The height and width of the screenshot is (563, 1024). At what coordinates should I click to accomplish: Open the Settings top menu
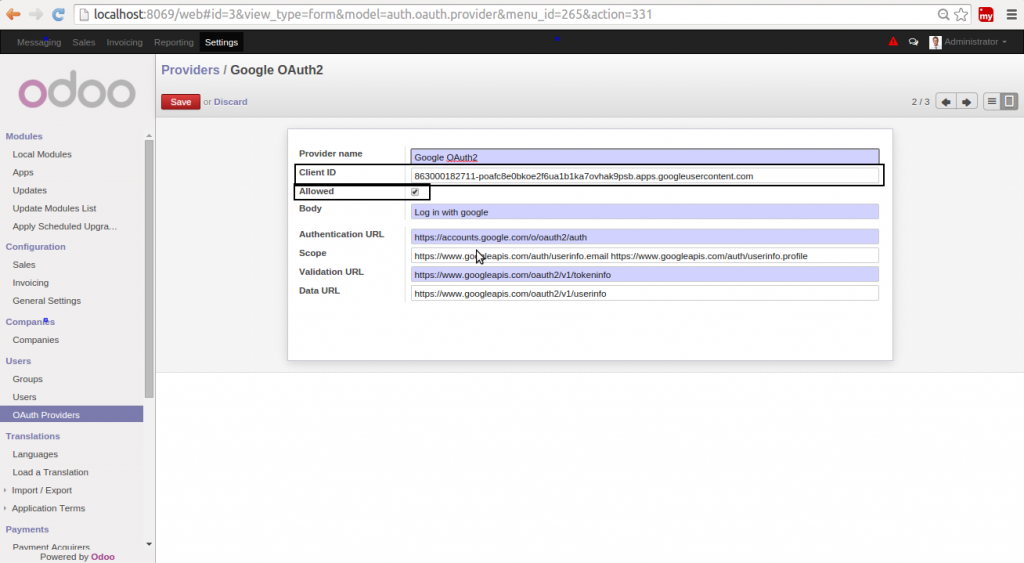pos(221,42)
